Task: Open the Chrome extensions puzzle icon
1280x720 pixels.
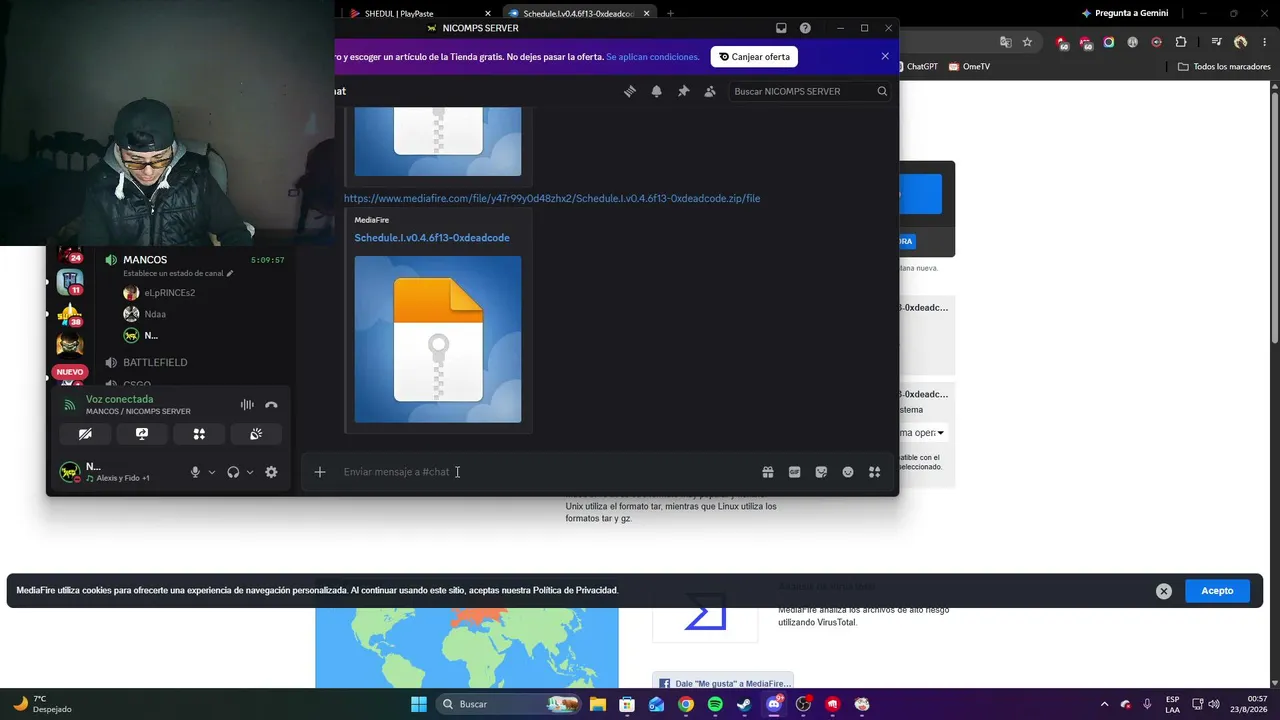Action: [x=1181, y=42]
